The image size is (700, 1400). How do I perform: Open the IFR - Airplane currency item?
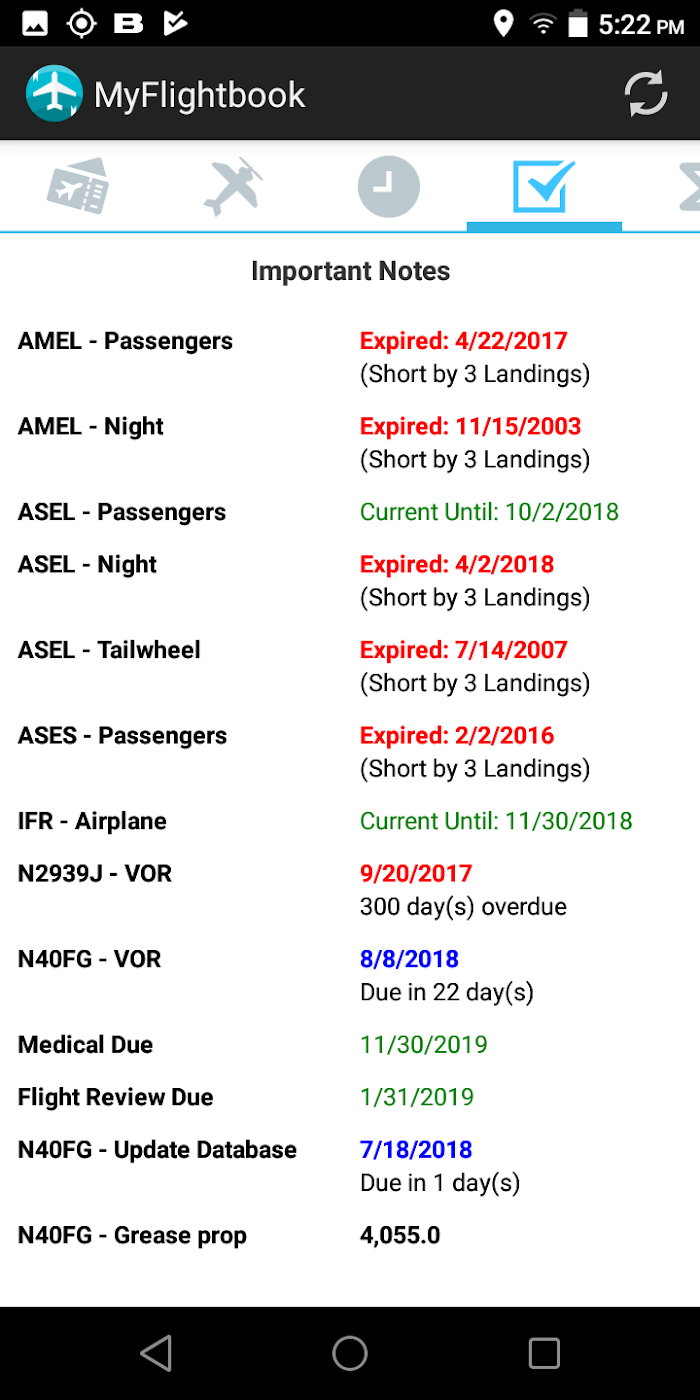click(350, 821)
